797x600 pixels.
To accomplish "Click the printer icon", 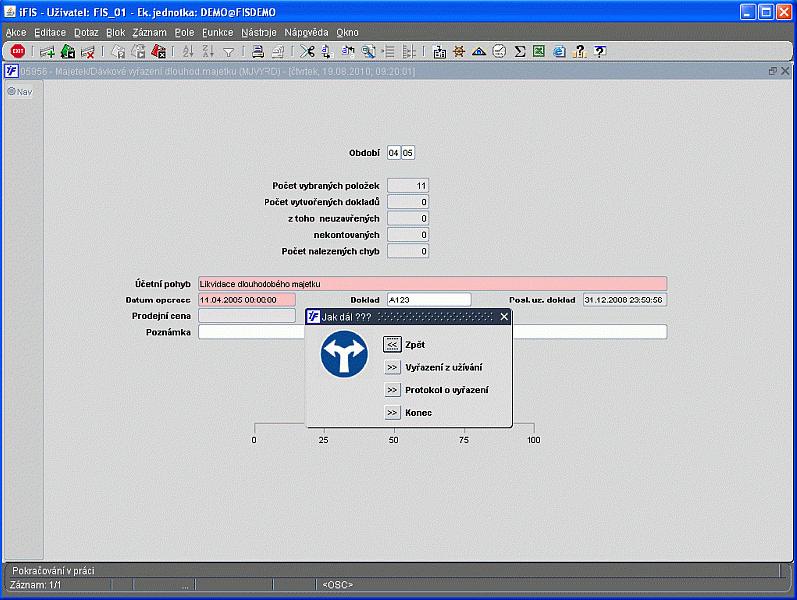I will point(258,51).
